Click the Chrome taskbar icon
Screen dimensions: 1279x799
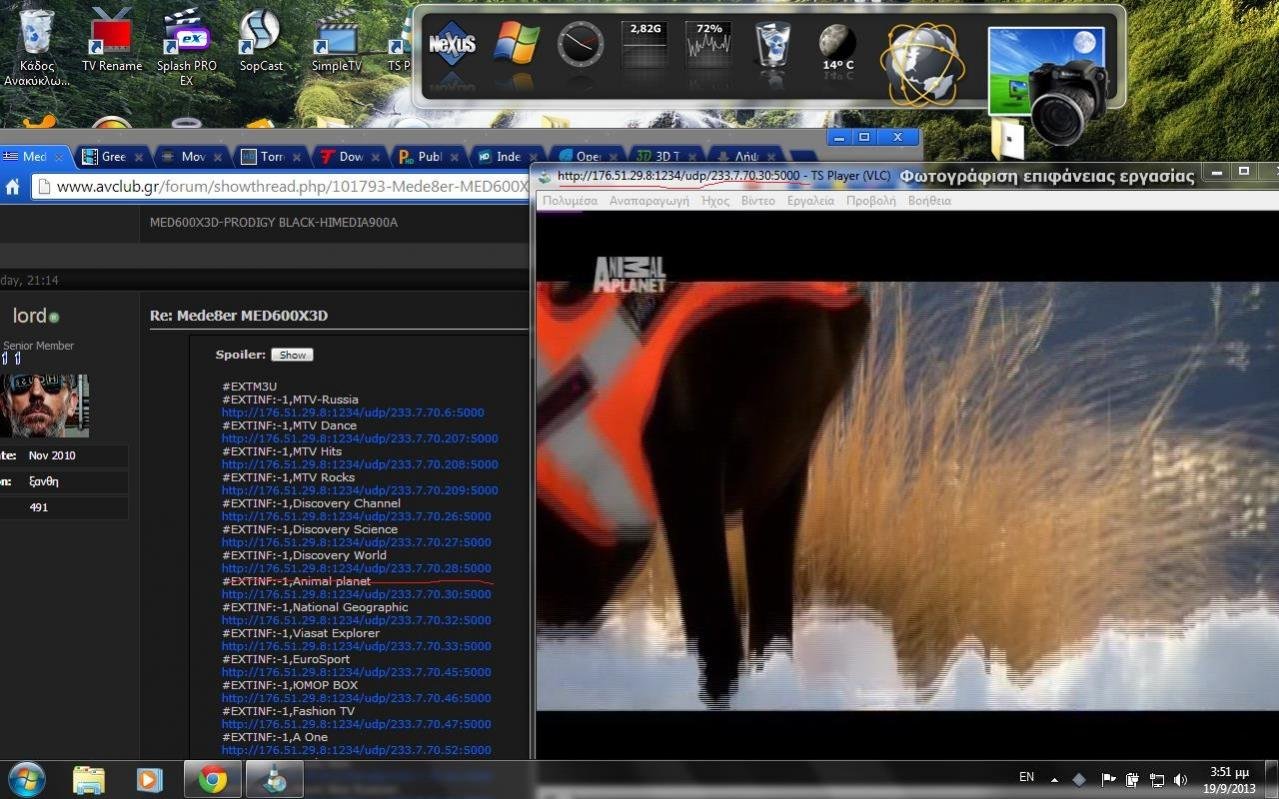tap(212, 779)
